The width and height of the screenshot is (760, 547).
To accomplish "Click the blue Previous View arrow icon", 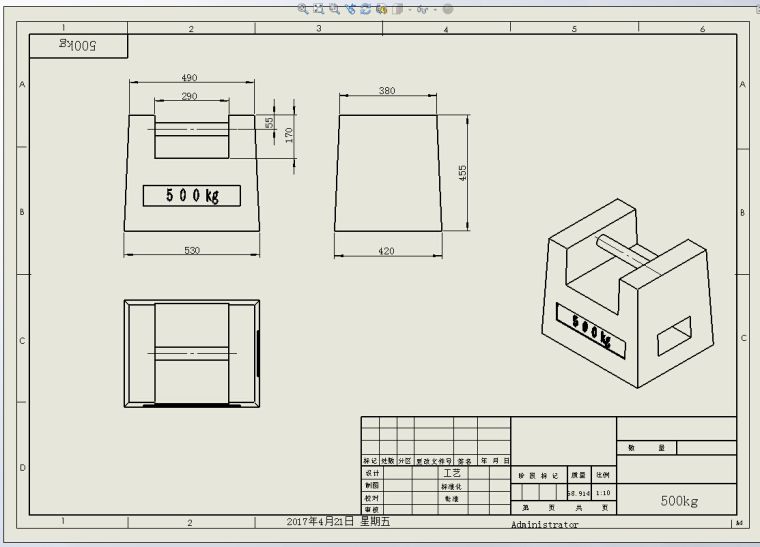I will point(350,8).
